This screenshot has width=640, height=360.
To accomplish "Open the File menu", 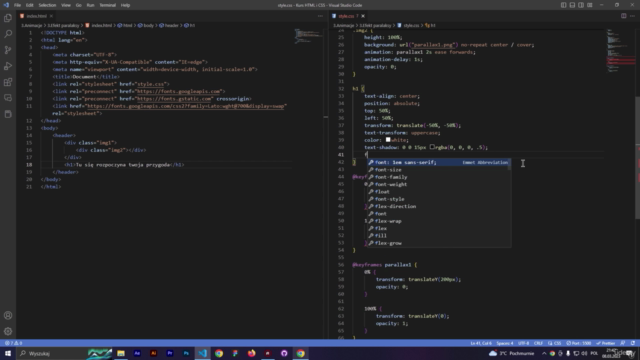I will [17, 5].
